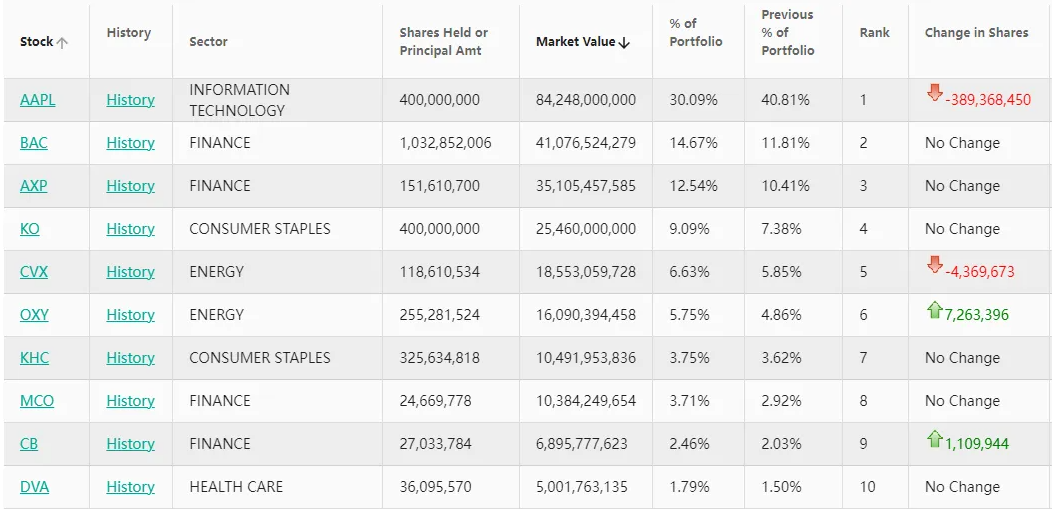This screenshot has height=511, width=1052.
Task: View History for KHC
Action: (130, 358)
